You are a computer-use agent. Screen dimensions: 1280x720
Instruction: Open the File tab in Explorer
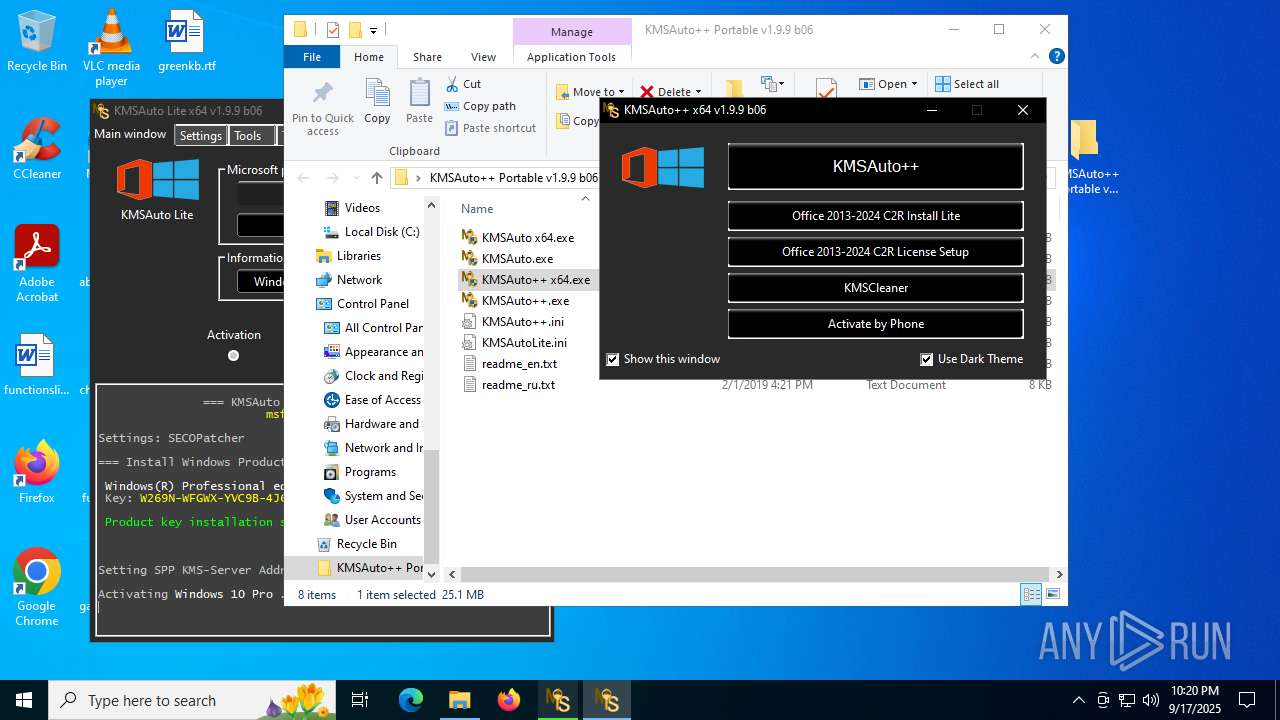[312, 57]
